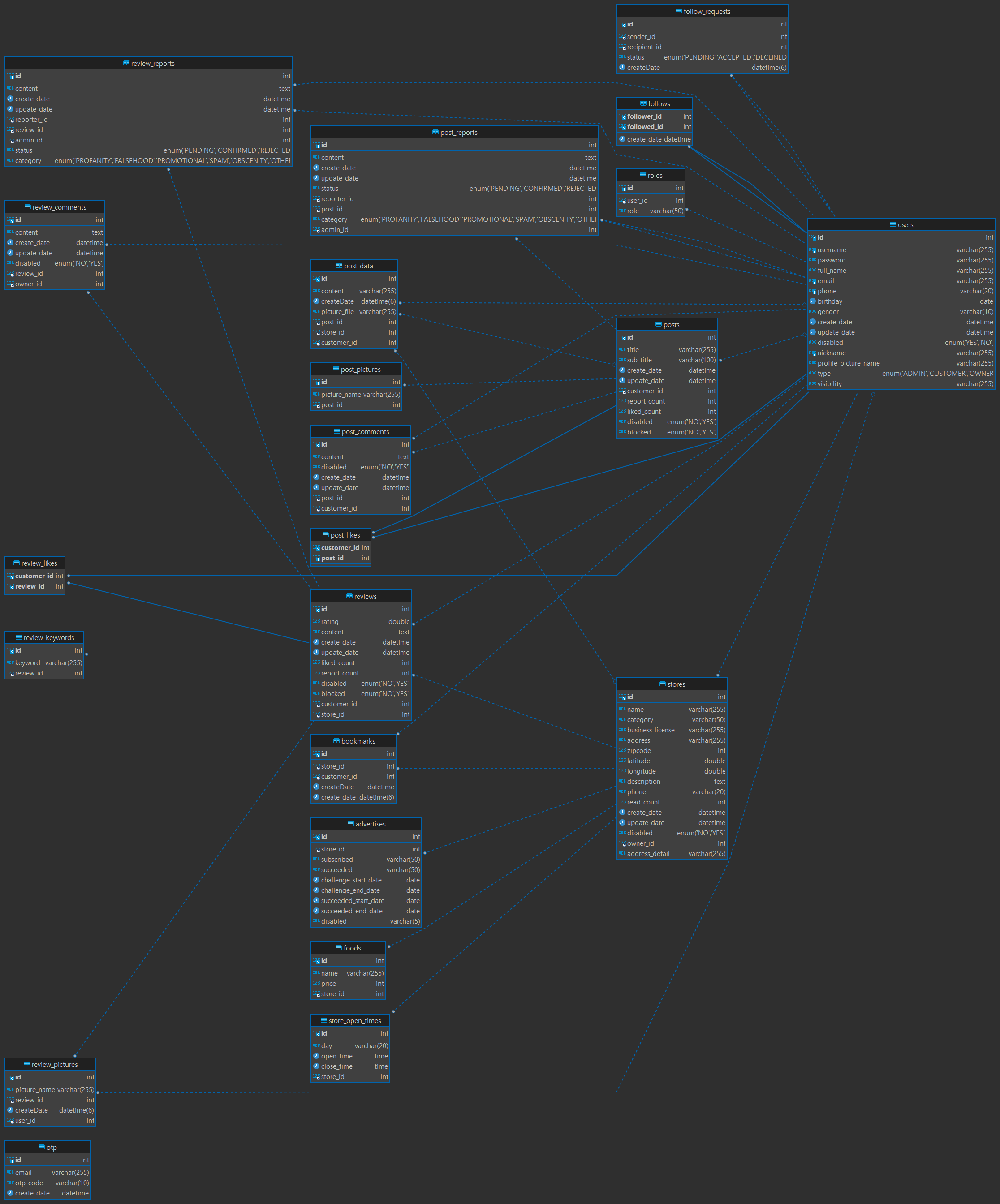Click the visibility column in users table
The width and height of the screenshot is (1000, 1204).
(x=829, y=383)
